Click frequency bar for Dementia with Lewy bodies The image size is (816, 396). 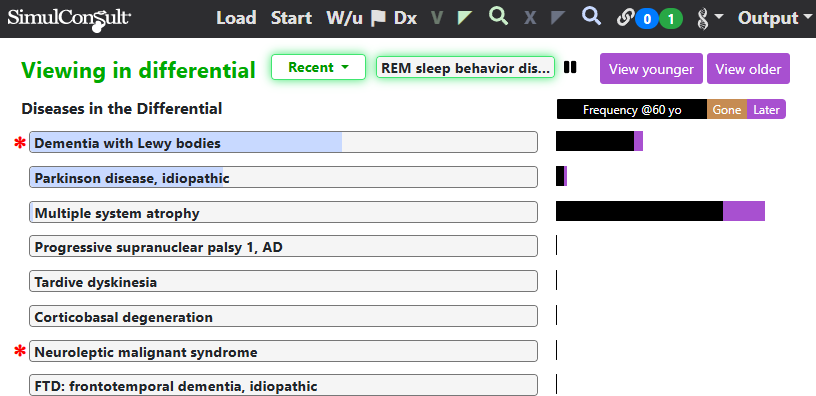coord(599,141)
